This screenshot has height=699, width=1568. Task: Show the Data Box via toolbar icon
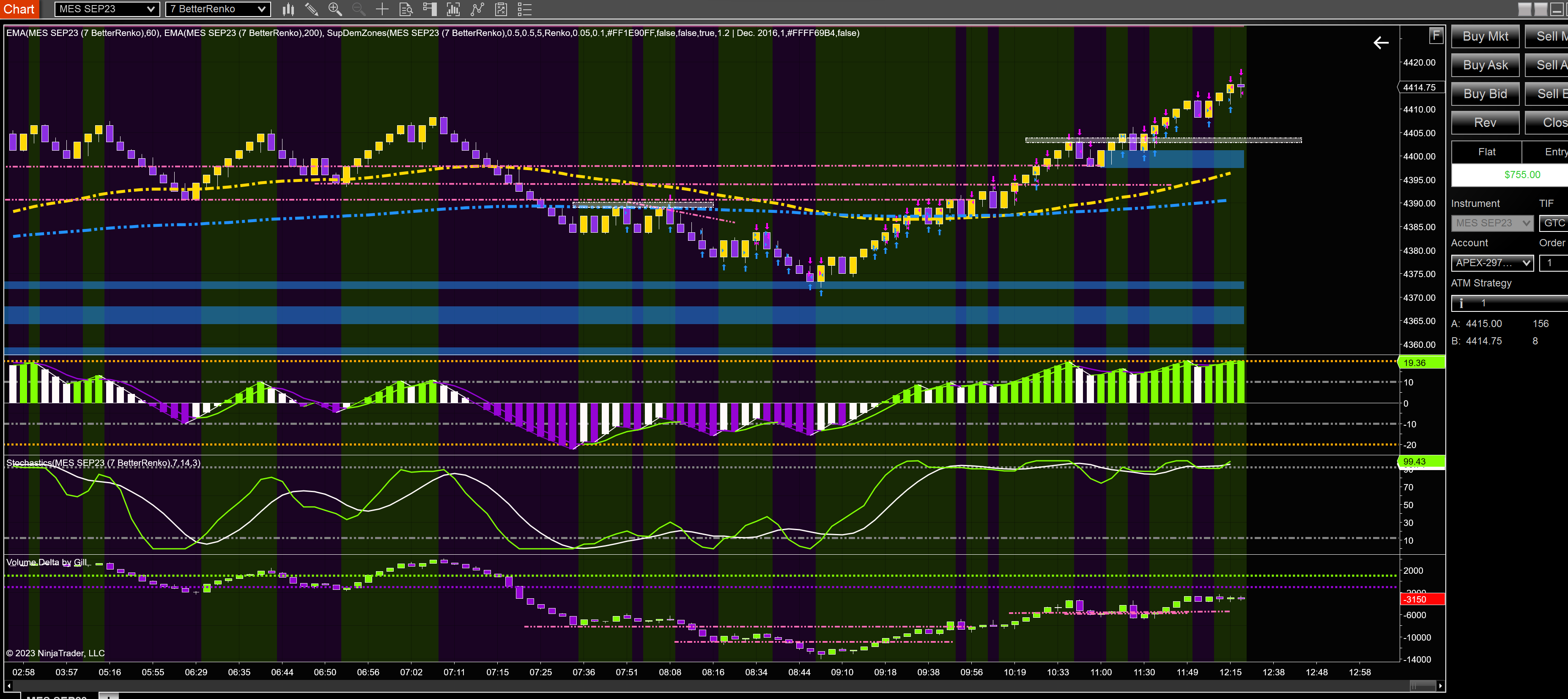click(406, 9)
